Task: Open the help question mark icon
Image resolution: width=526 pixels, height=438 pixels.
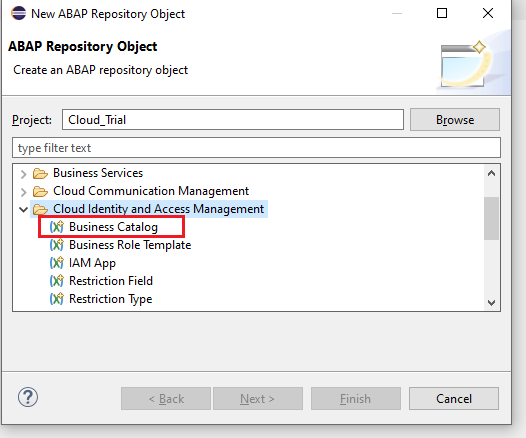Action: (28, 397)
